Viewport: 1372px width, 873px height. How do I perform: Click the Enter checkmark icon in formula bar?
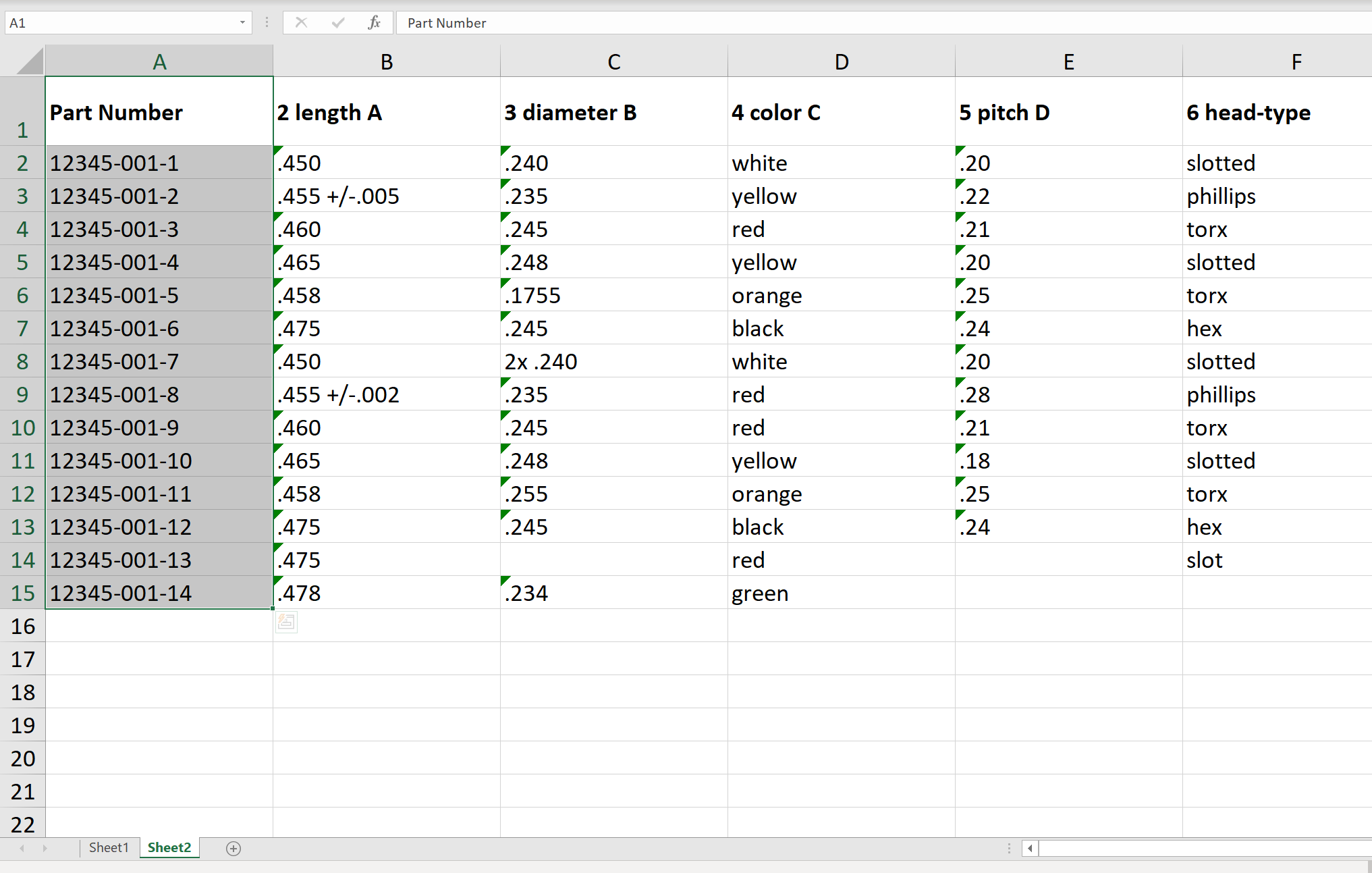pyautogui.click(x=338, y=23)
